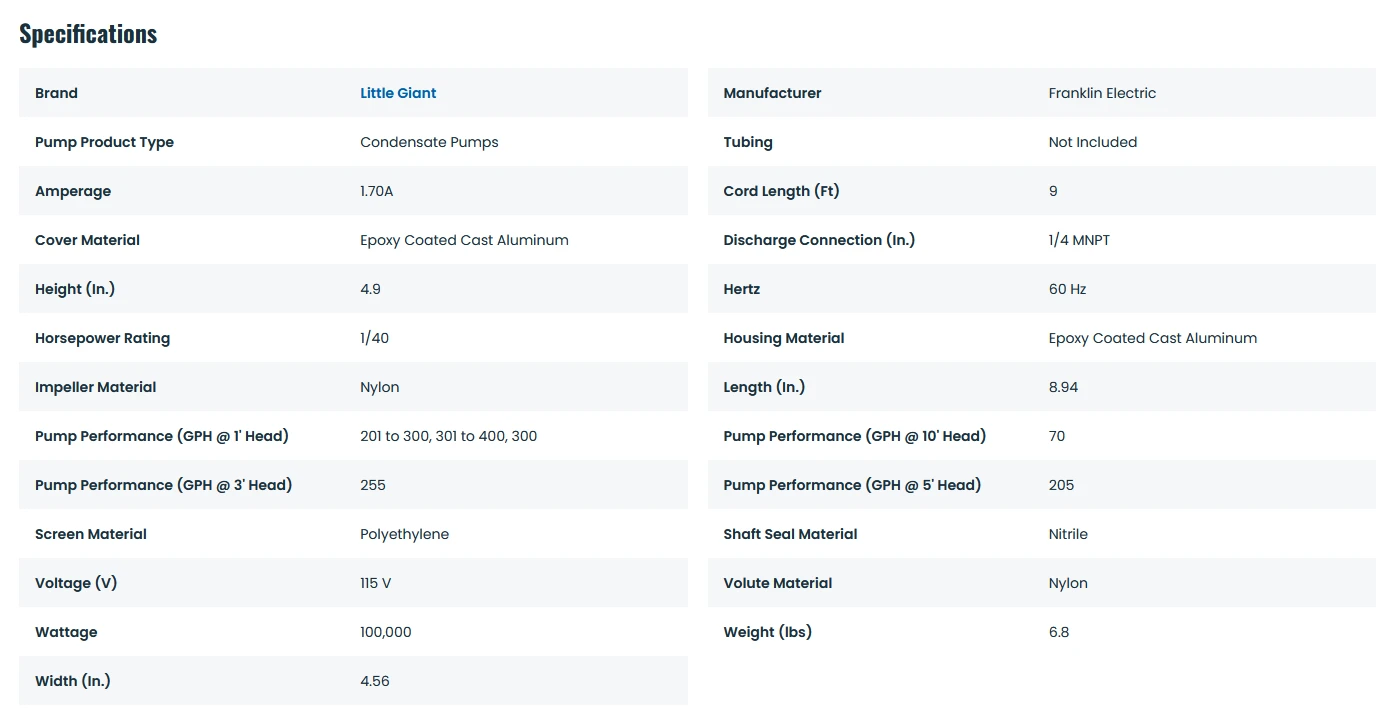1396x726 pixels.
Task: Click the Horsepower Rating label
Action: pos(102,338)
